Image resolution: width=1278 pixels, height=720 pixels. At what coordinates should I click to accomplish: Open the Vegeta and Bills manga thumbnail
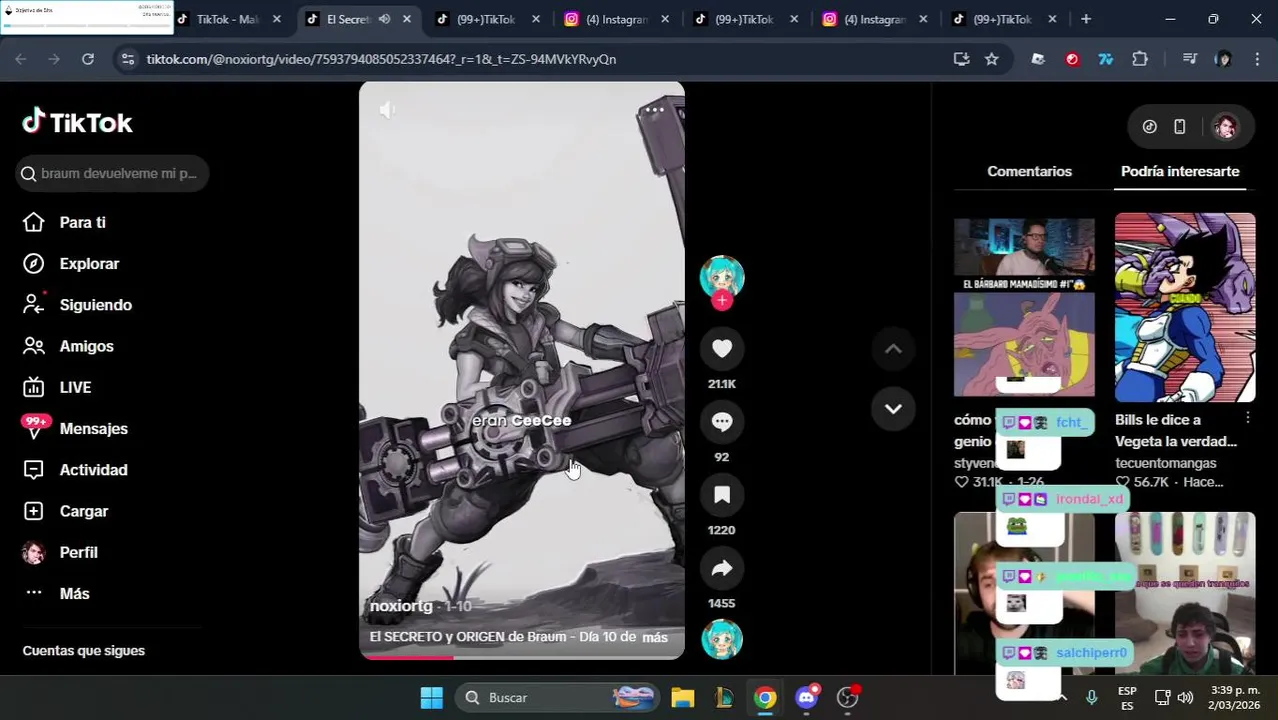(x=1185, y=307)
